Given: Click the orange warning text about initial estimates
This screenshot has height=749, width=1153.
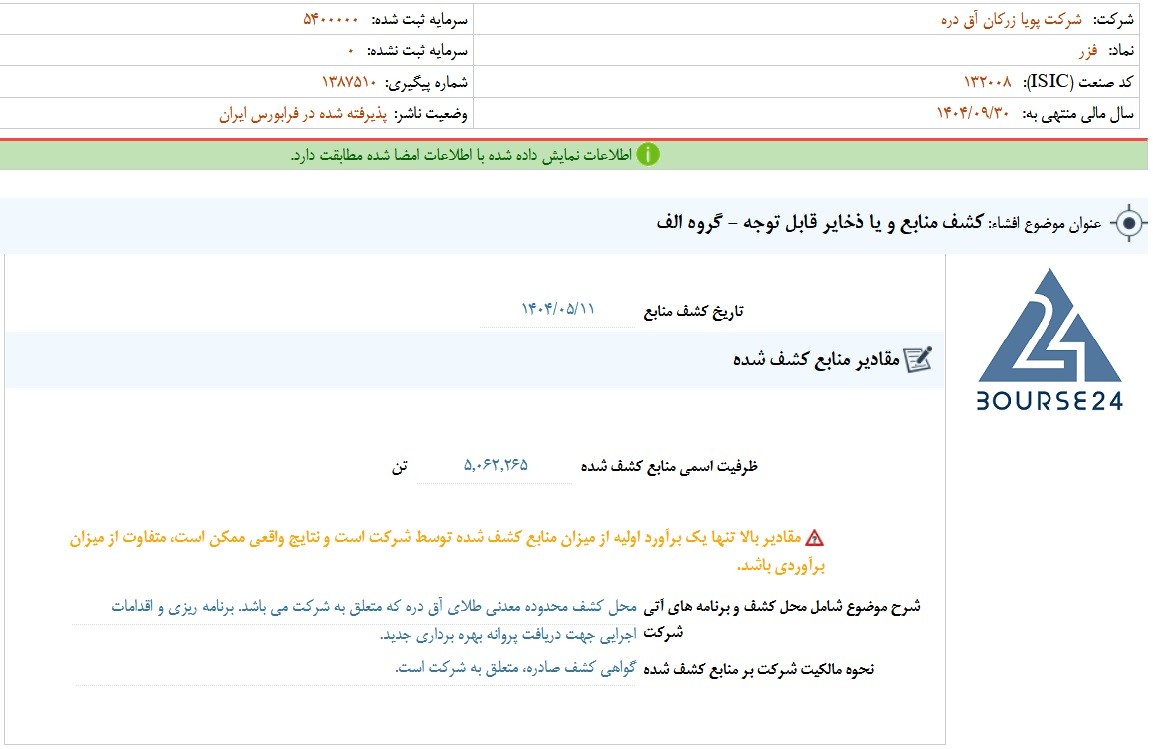Looking at the screenshot, I should click(x=447, y=551).
